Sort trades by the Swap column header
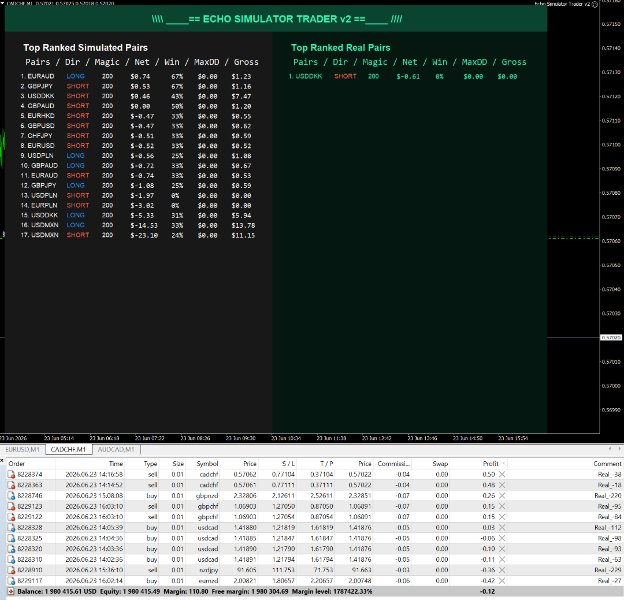 coord(431,464)
